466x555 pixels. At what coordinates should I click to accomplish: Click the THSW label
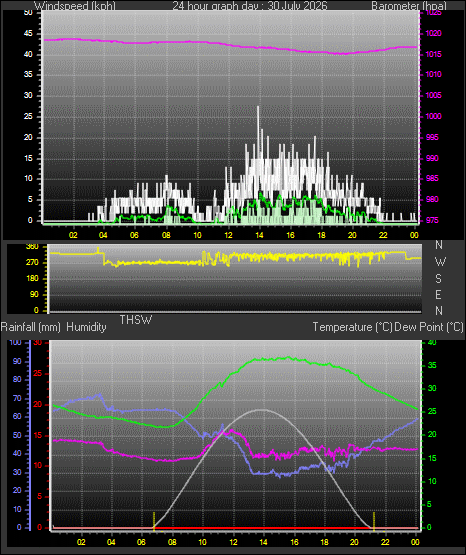click(x=136, y=320)
